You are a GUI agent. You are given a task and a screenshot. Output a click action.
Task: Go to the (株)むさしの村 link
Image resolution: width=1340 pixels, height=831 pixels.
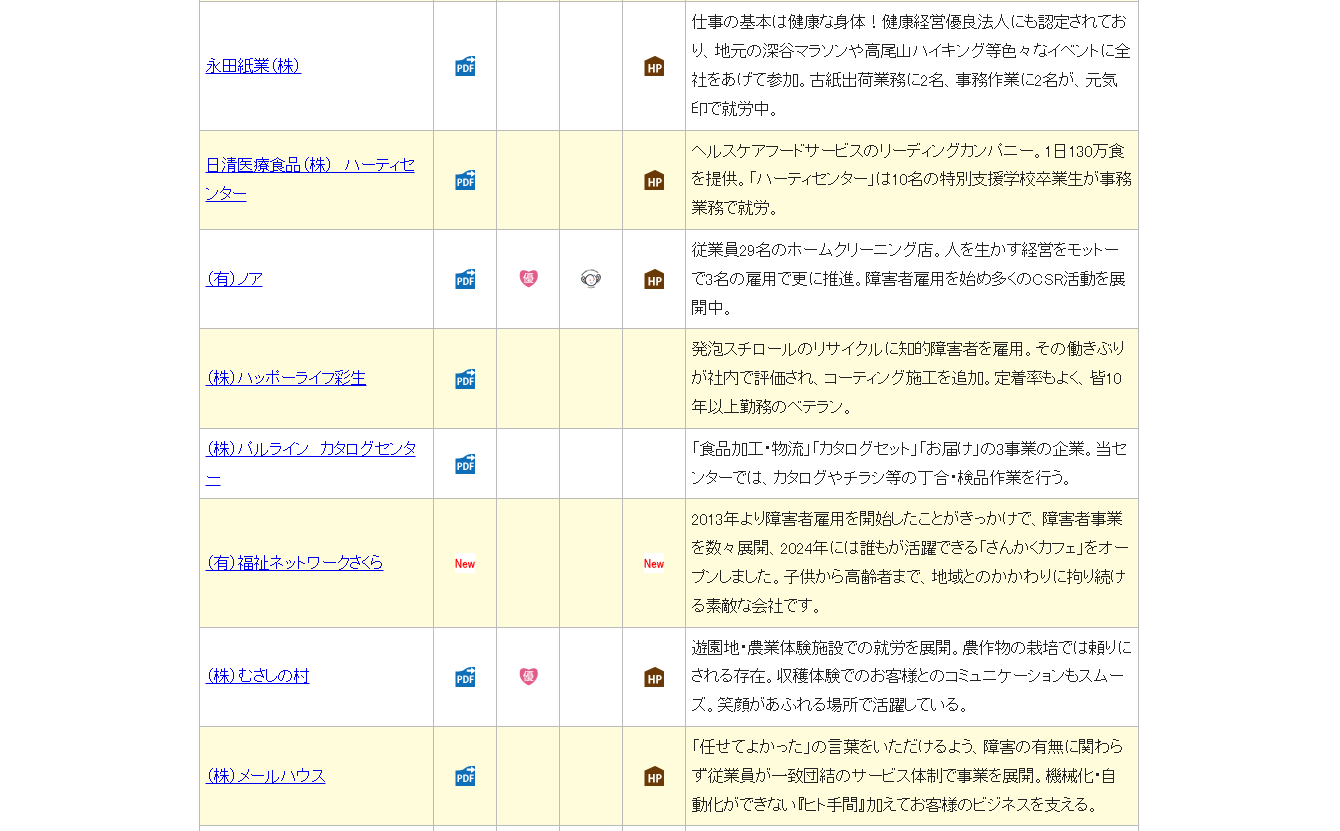click(x=257, y=676)
